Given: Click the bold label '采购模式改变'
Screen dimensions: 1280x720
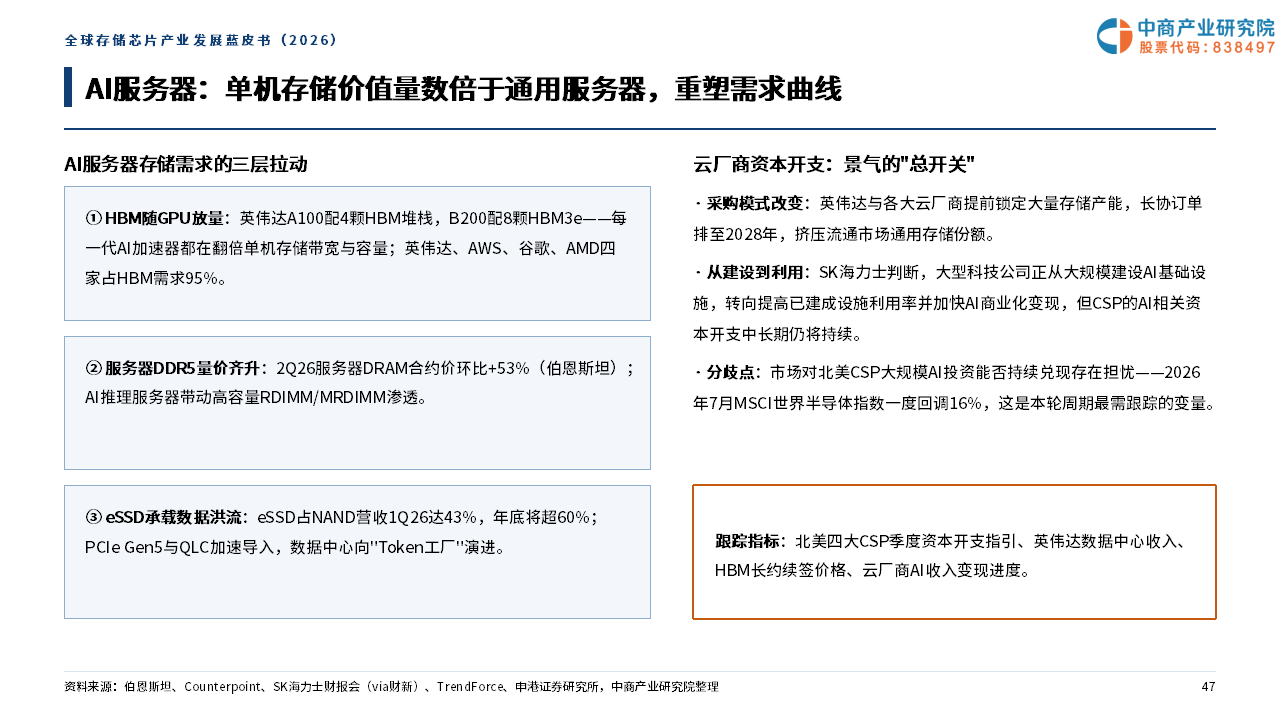Looking at the screenshot, I should click(x=755, y=203).
